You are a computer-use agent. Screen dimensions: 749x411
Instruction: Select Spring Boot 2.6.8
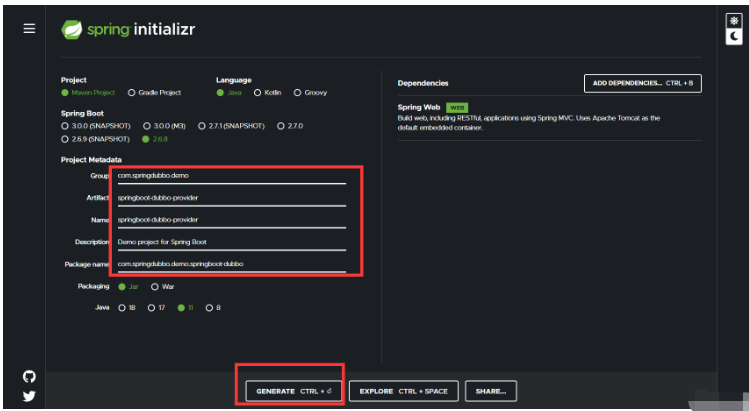pos(155,139)
